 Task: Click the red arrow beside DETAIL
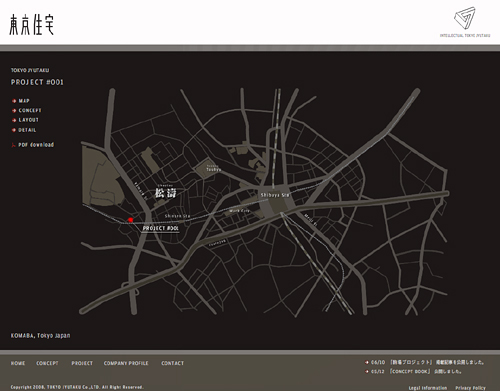(x=14, y=130)
